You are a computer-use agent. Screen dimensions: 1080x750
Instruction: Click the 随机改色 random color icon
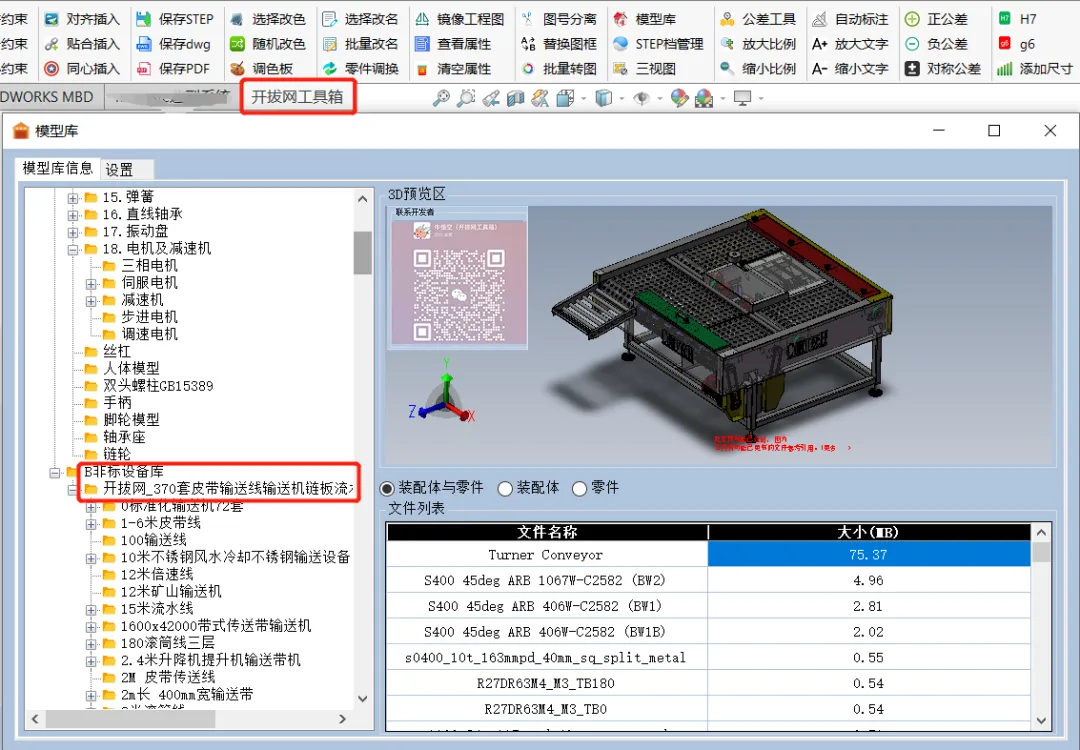click(x=237, y=44)
